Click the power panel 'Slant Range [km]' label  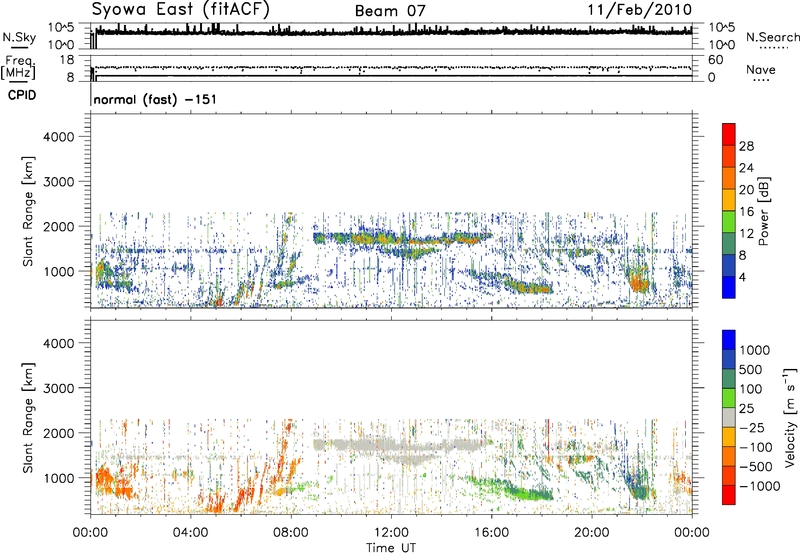coord(28,211)
